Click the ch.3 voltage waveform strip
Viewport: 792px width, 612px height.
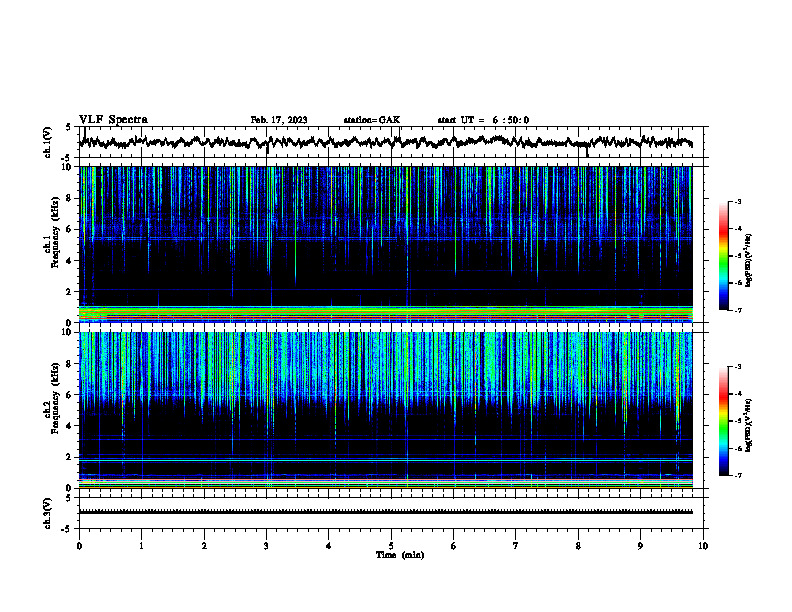coord(386,512)
